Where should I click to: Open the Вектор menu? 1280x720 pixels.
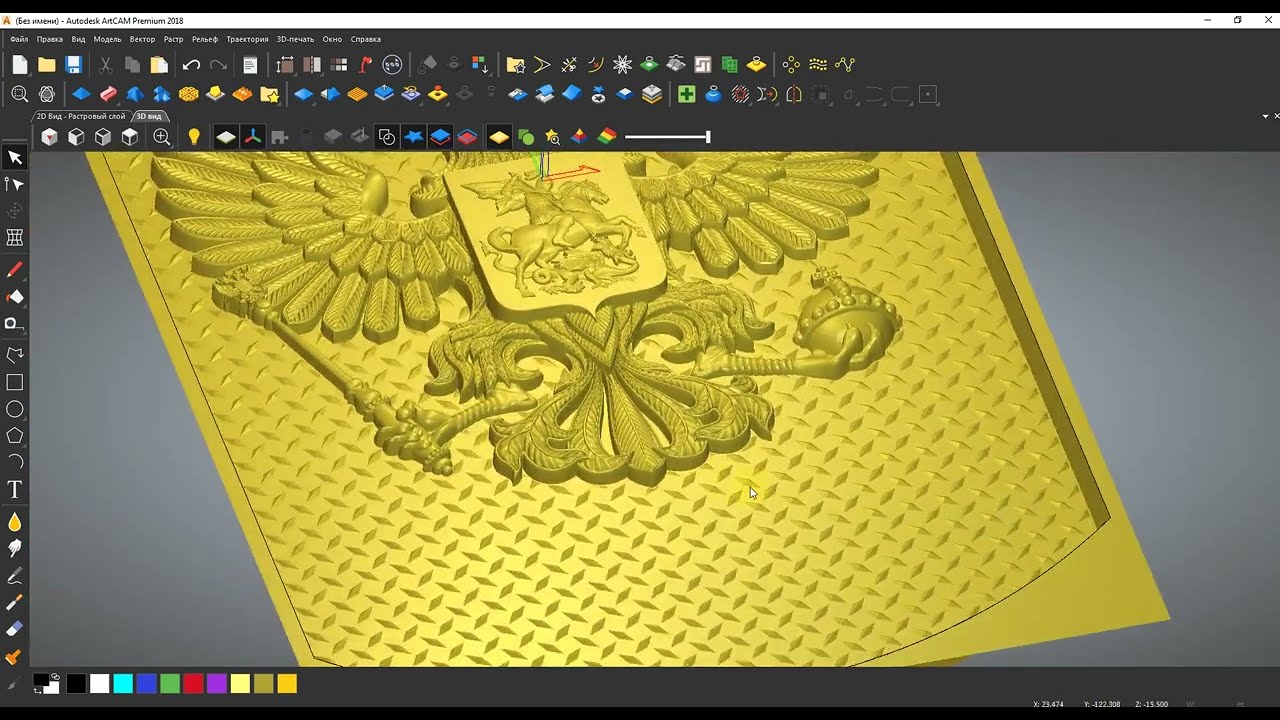[x=142, y=39]
